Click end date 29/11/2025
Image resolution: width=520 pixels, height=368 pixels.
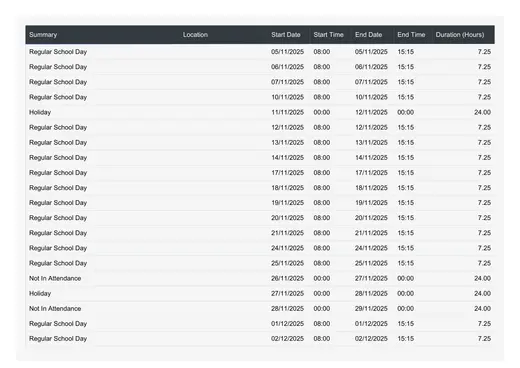tap(371, 308)
